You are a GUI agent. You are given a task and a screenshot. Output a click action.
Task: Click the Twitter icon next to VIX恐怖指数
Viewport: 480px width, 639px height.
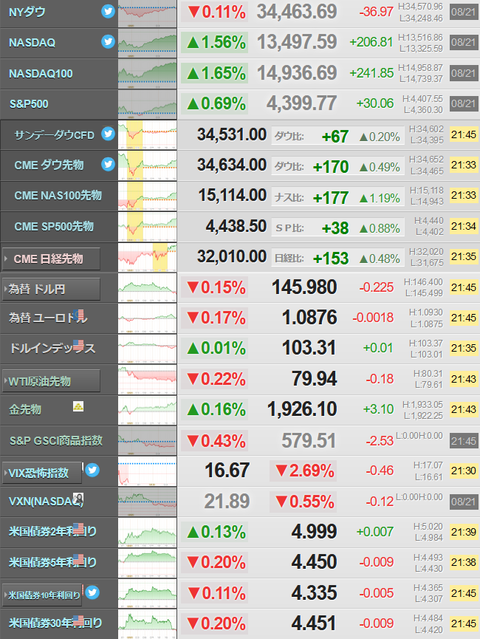(x=92, y=470)
